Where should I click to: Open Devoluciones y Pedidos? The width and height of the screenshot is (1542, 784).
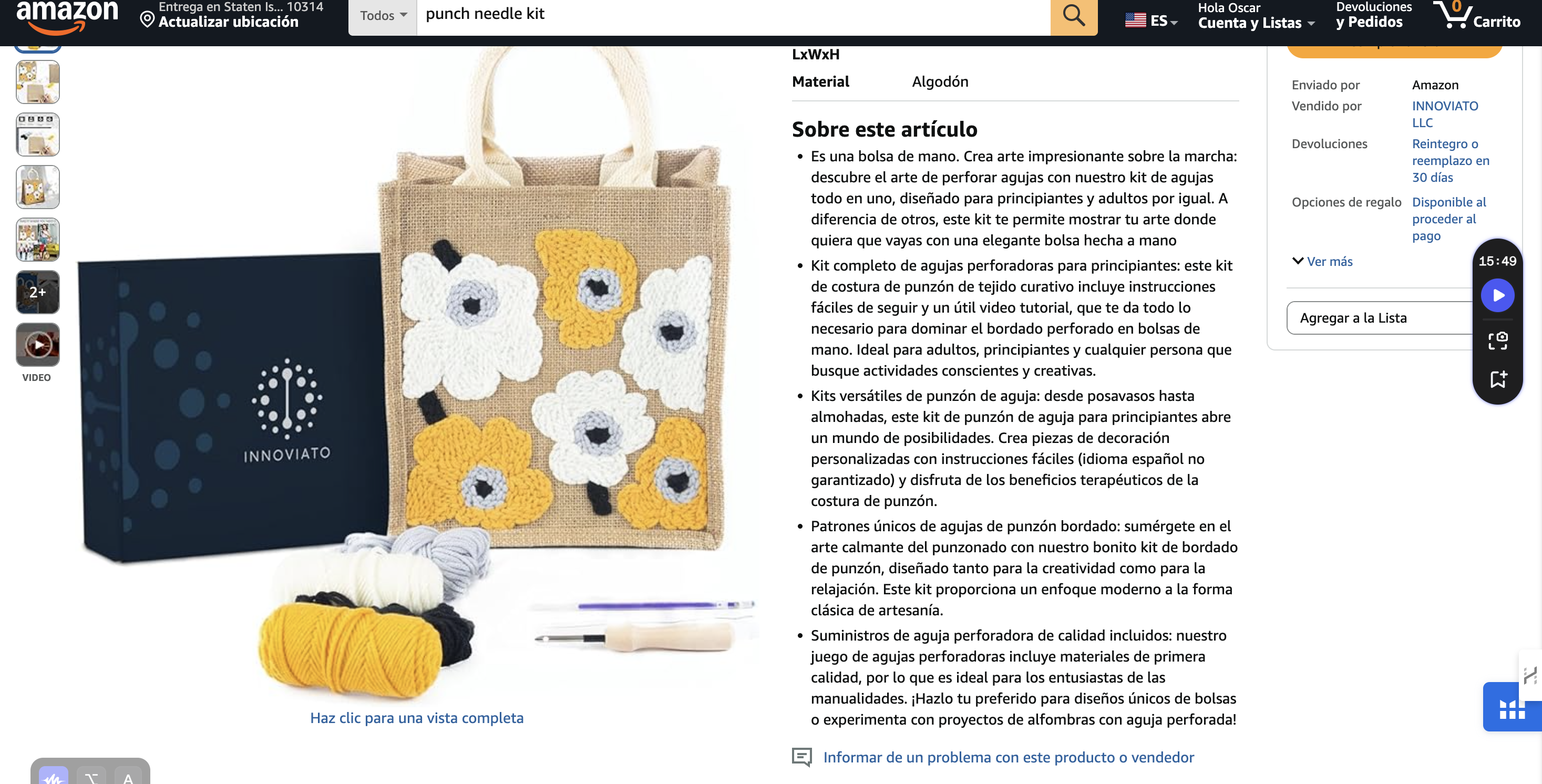[x=1373, y=16]
